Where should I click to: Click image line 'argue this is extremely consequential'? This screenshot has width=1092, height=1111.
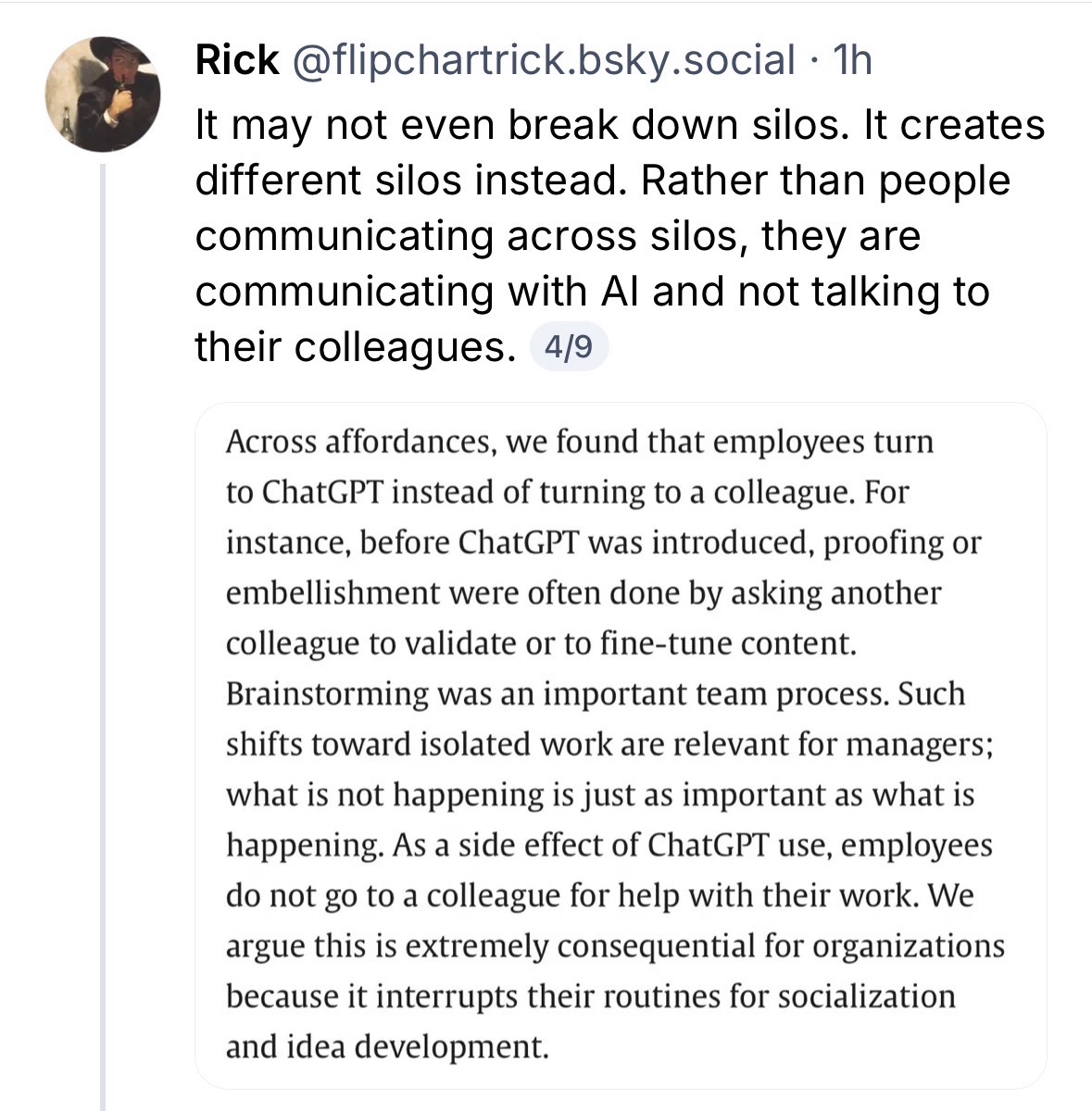[615, 945]
